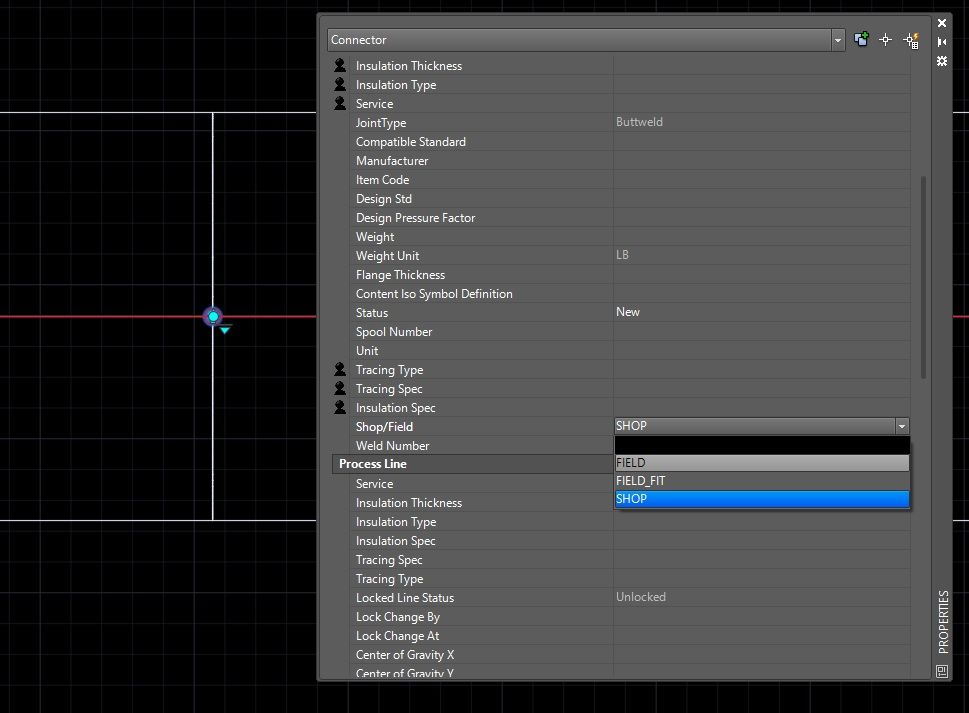Click the Service label under Process Line
This screenshot has height=713, width=969.
[x=374, y=484]
